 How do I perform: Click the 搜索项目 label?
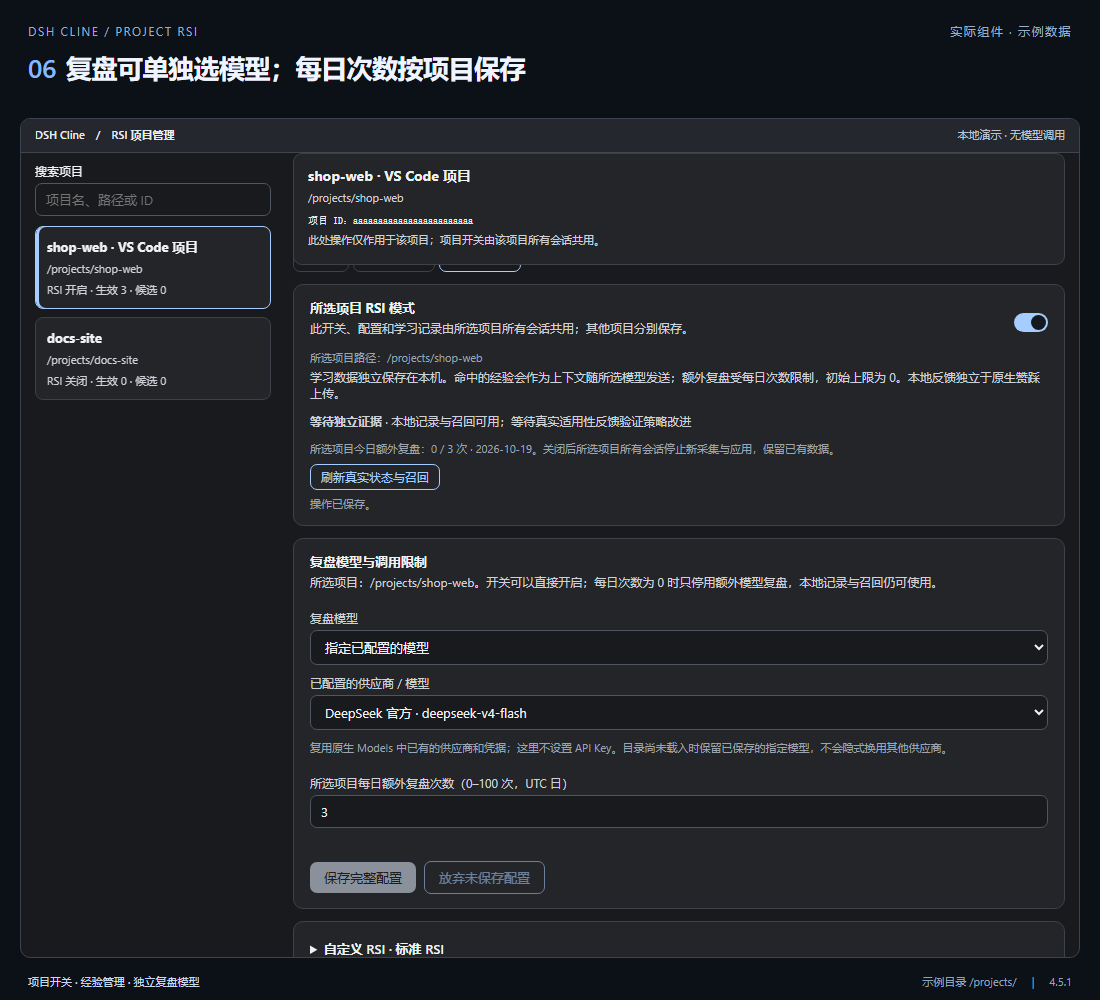59,171
